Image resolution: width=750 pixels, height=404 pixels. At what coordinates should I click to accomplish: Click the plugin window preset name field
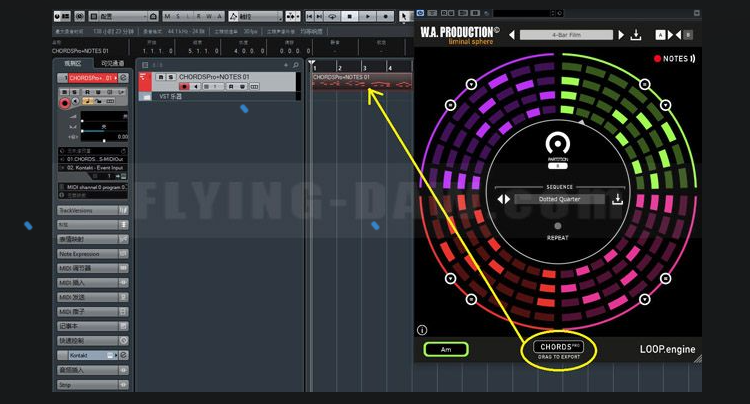(x=522, y=13)
